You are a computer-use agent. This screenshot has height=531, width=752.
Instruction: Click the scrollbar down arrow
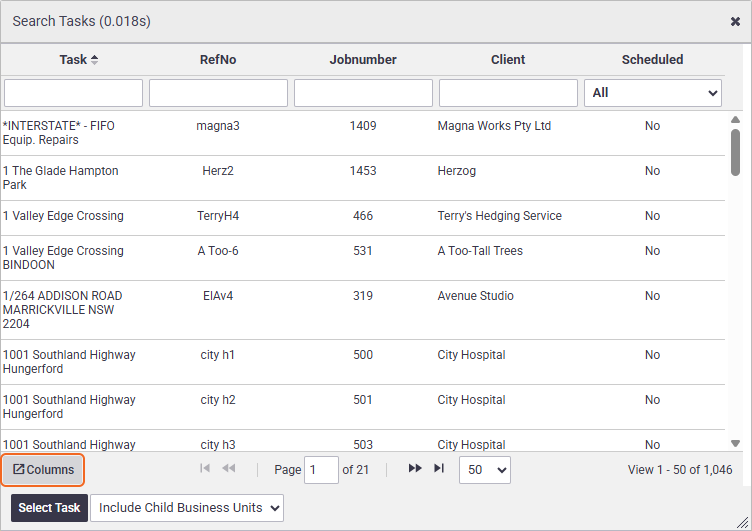(735, 443)
